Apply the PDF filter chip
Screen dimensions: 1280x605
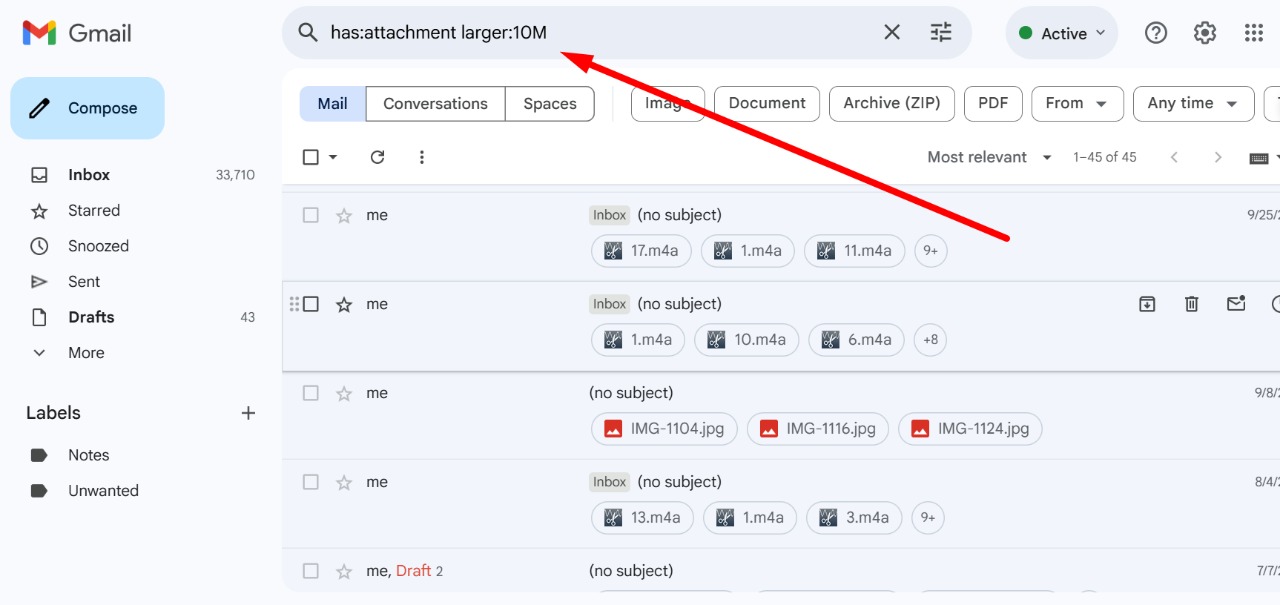pos(993,104)
